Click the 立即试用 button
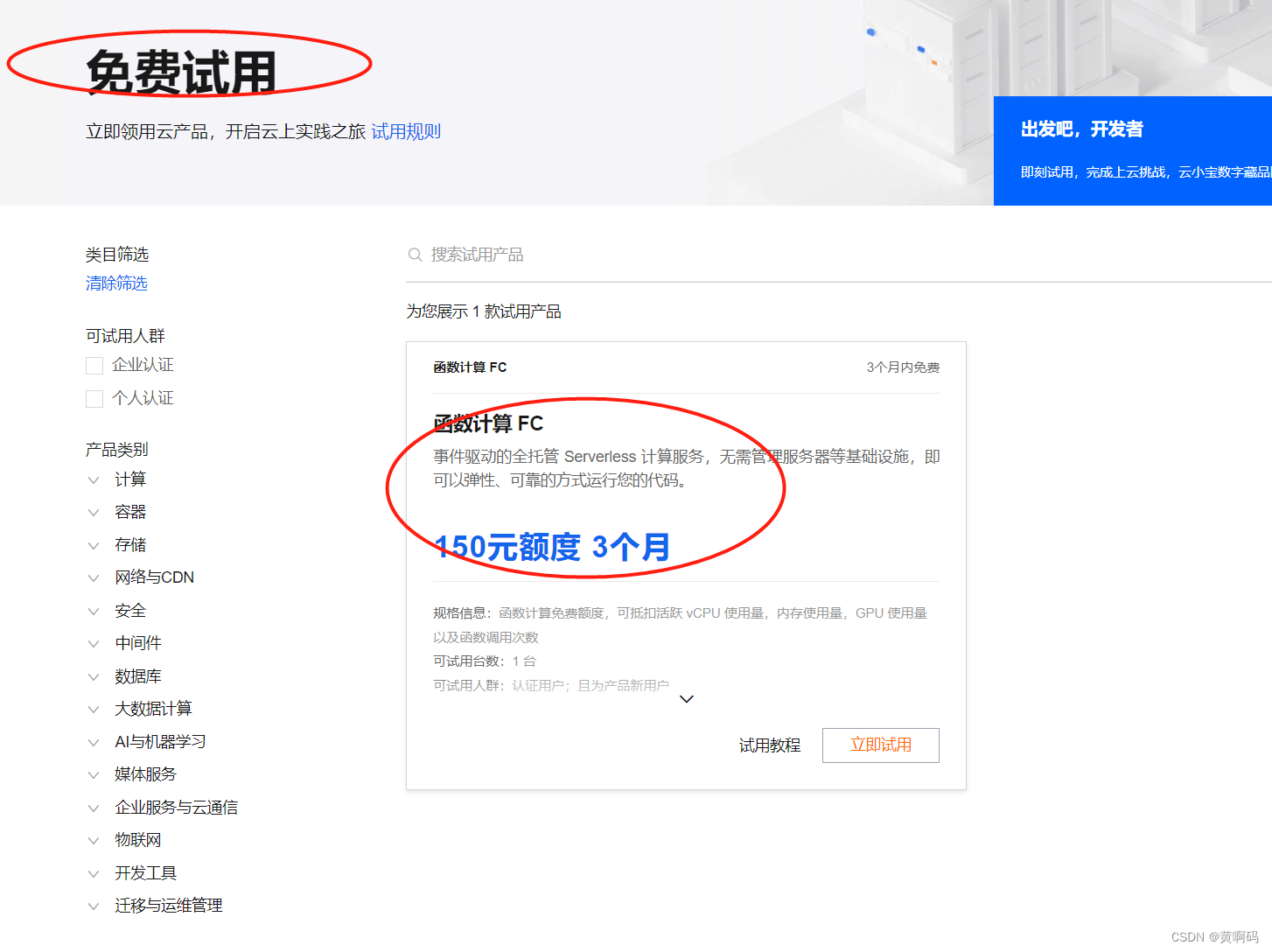The image size is (1272, 952). click(881, 745)
